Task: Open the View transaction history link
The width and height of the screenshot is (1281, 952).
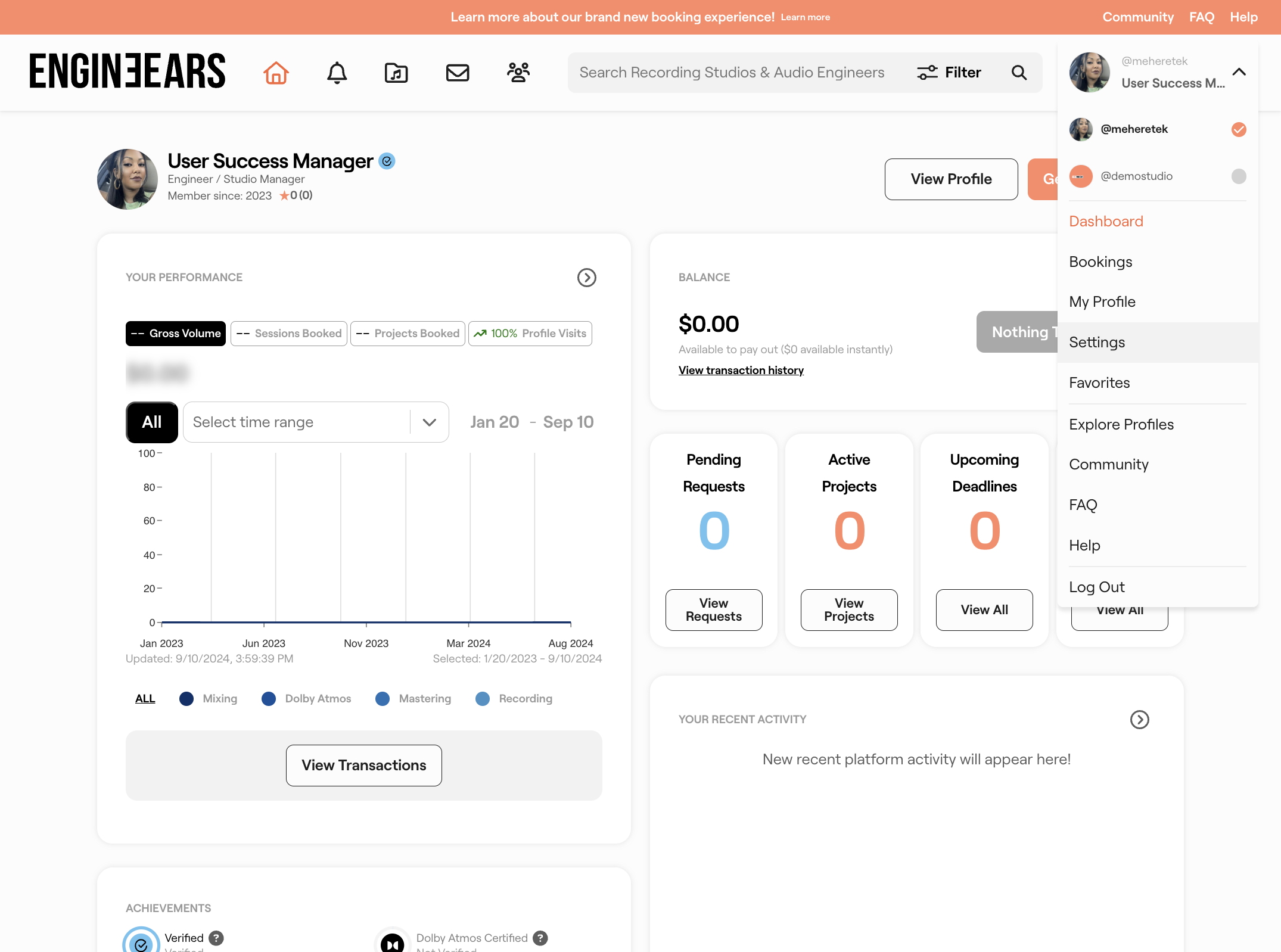Action: click(741, 371)
